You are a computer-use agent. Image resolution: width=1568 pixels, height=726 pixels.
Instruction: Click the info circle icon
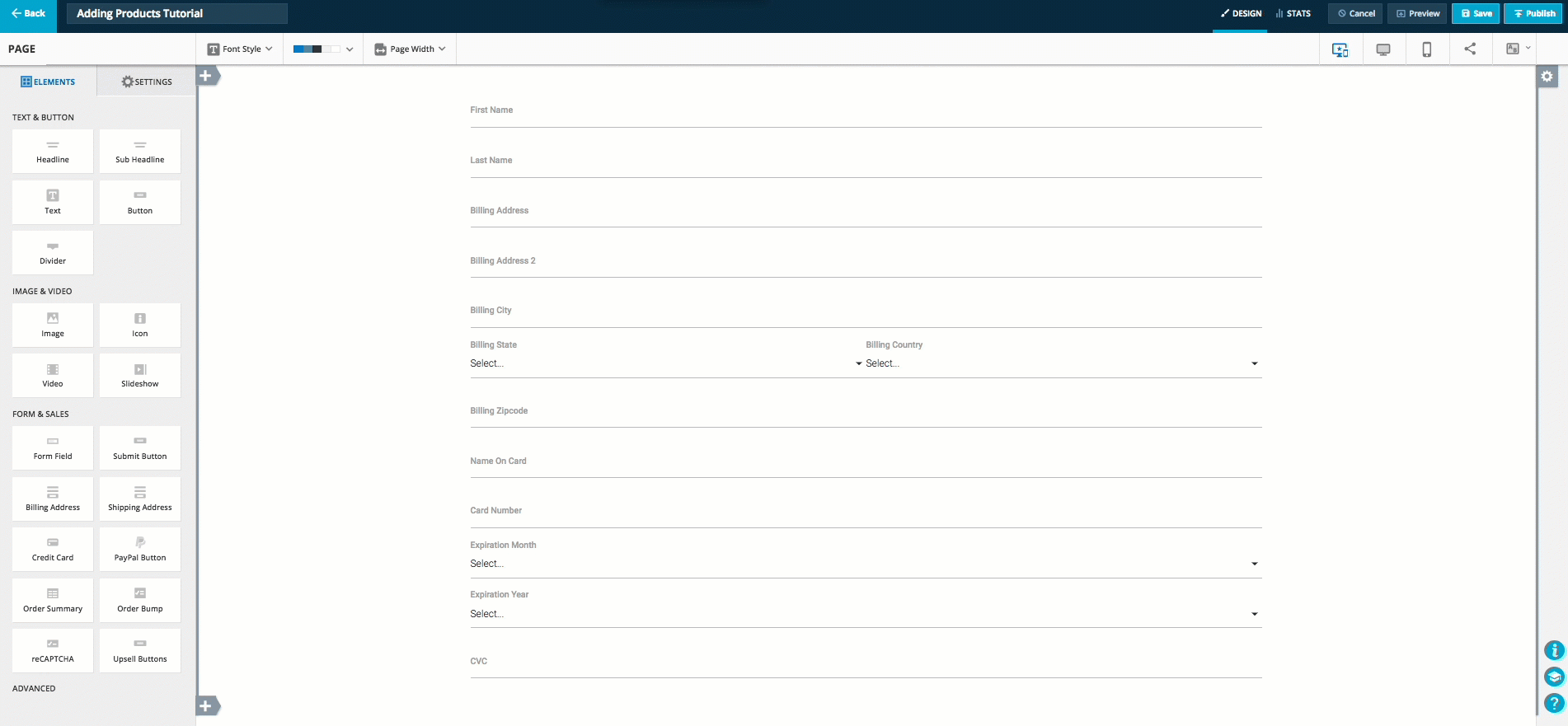click(x=1554, y=650)
